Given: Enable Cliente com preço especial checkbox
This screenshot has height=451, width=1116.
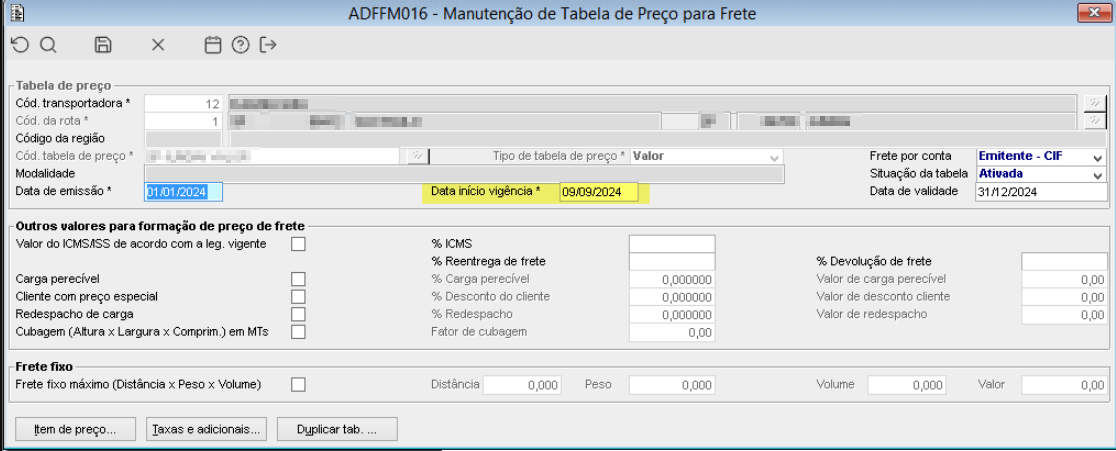Looking at the screenshot, I should (x=298, y=296).
